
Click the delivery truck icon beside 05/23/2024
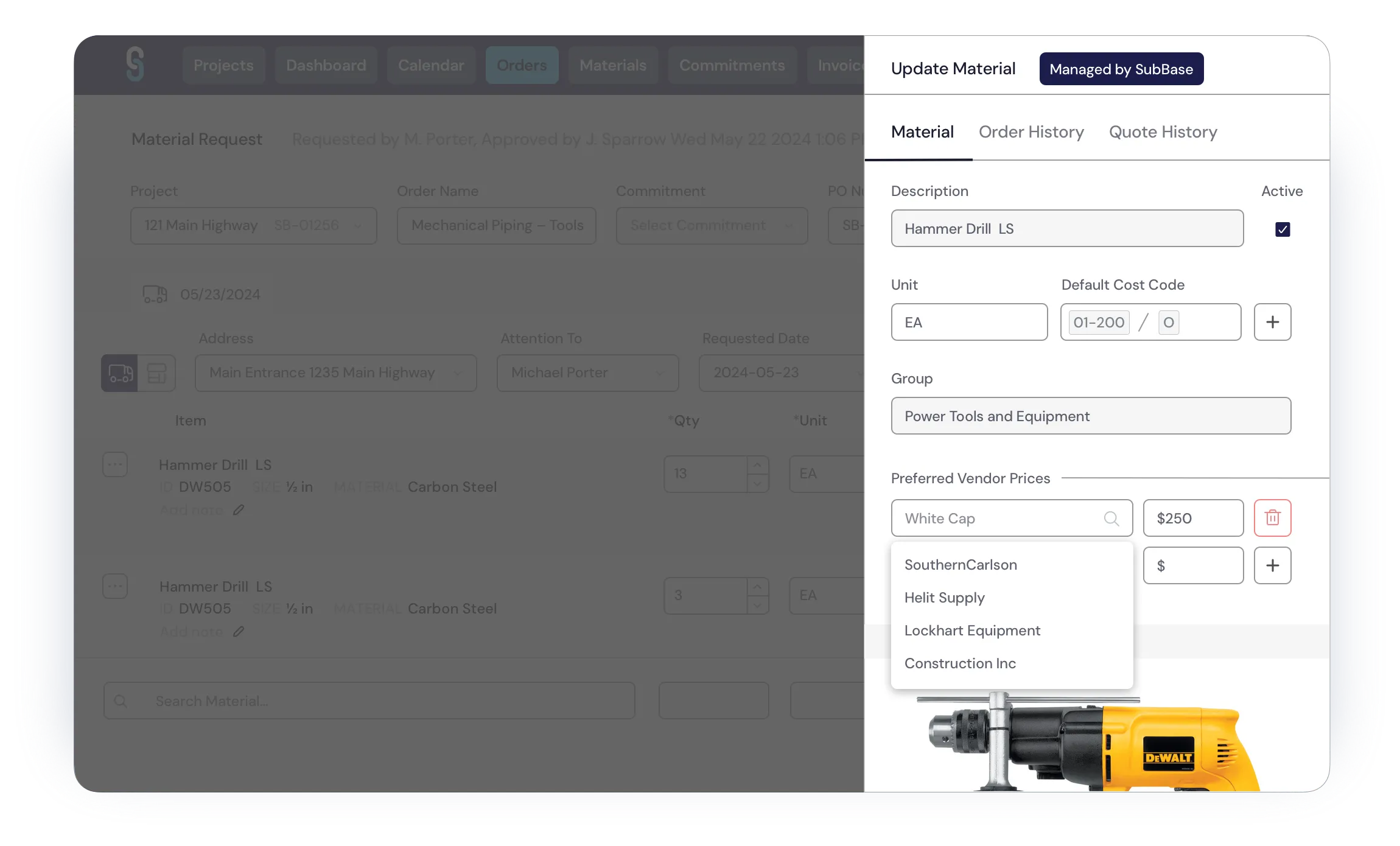point(155,294)
